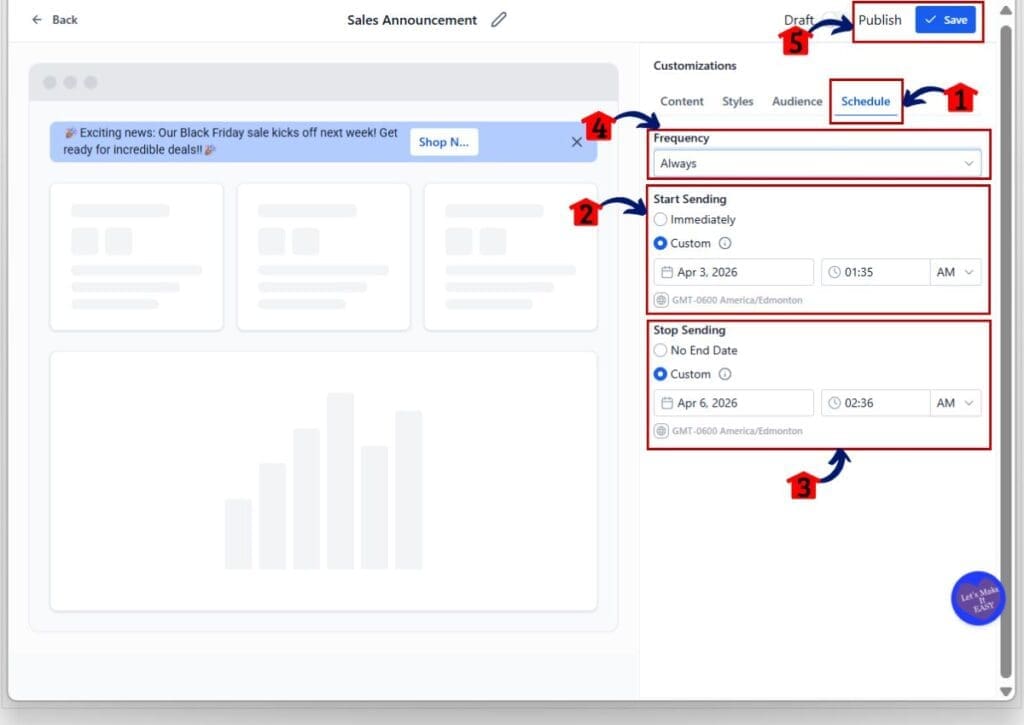Click the pencil icon to rename Sales Announcement
1024x725 pixels.
499,20
